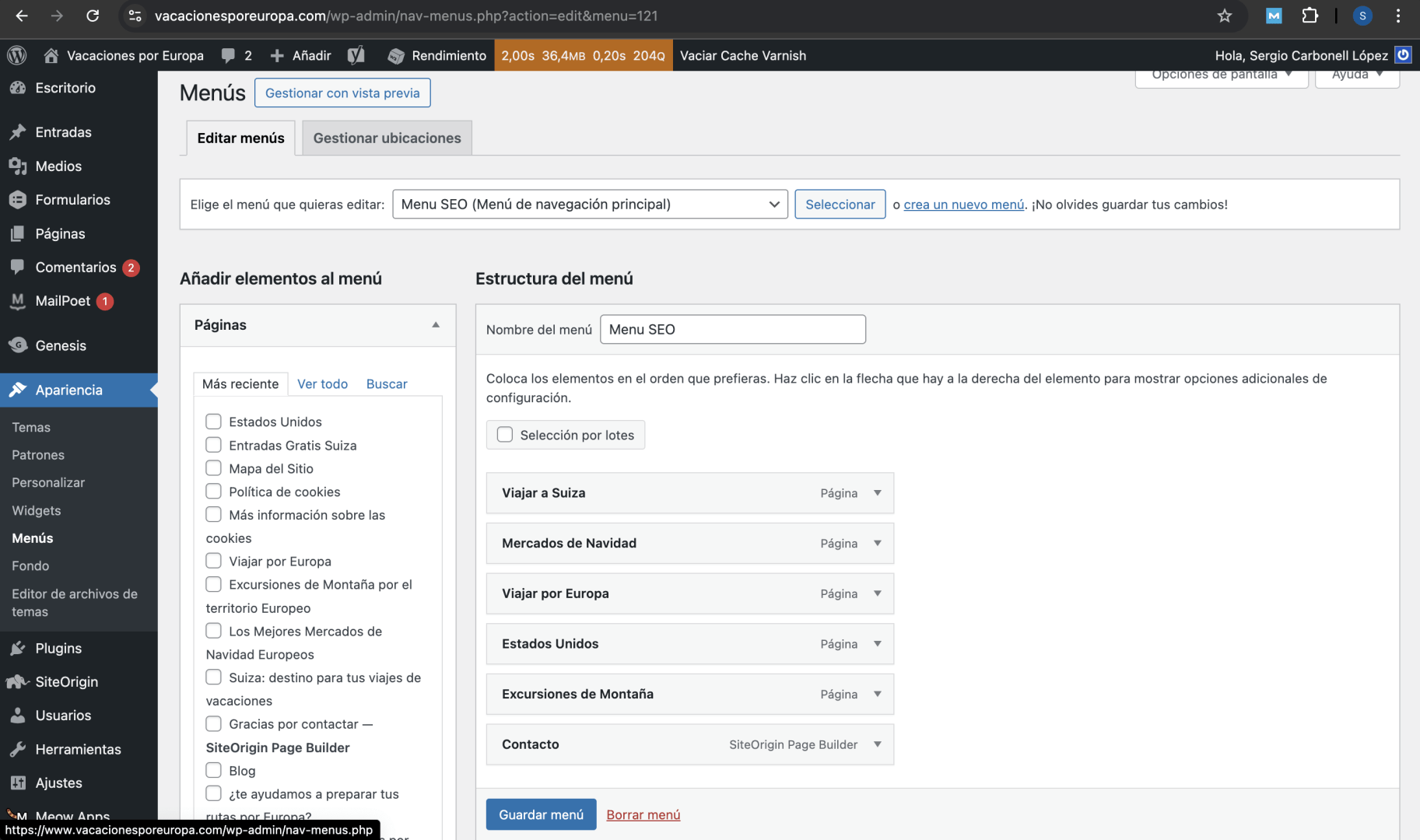
Task: Click the Nombre del menú text field
Action: [x=732, y=329]
